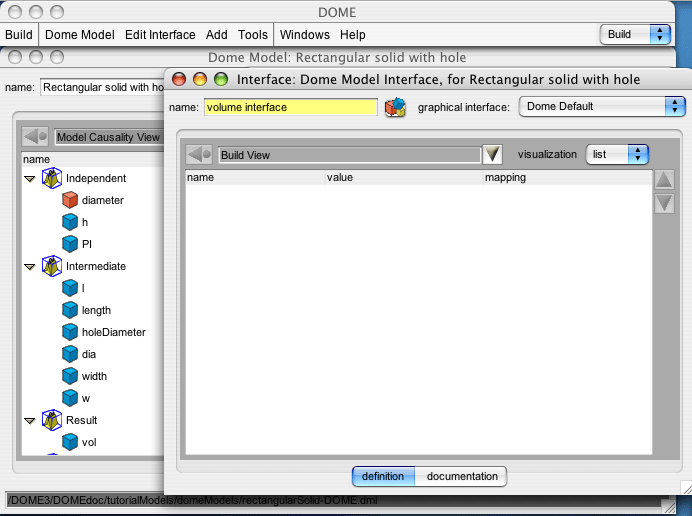Open the Tools menu
The width and height of the screenshot is (692, 516).
253,34
